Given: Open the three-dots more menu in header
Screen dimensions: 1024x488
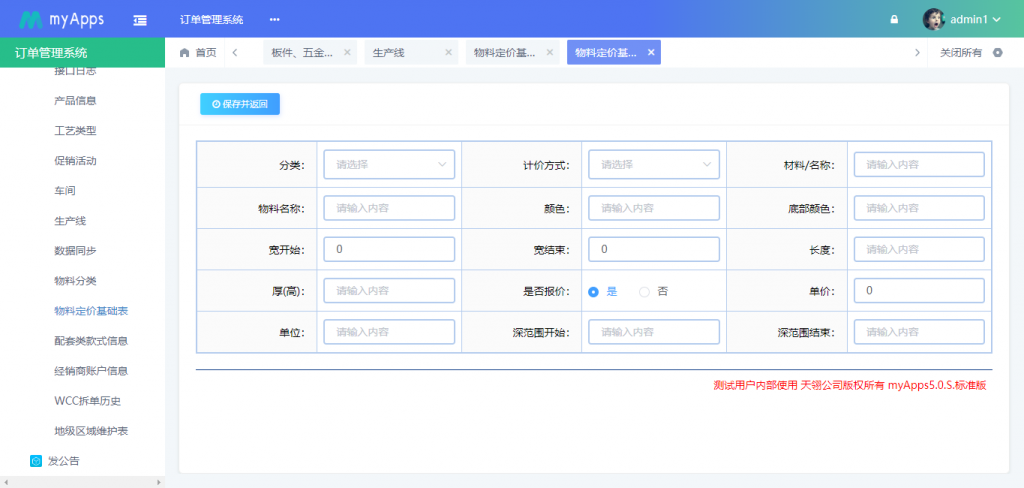Looking at the screenshot, I should pyautogui.click(x=274, y=19).
